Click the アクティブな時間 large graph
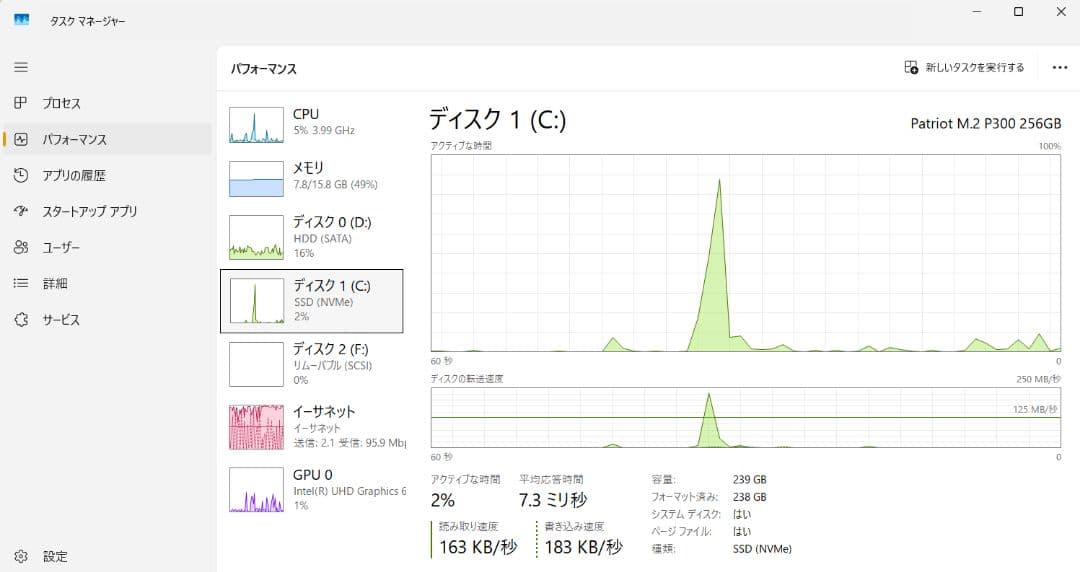 tap(746, 253)
